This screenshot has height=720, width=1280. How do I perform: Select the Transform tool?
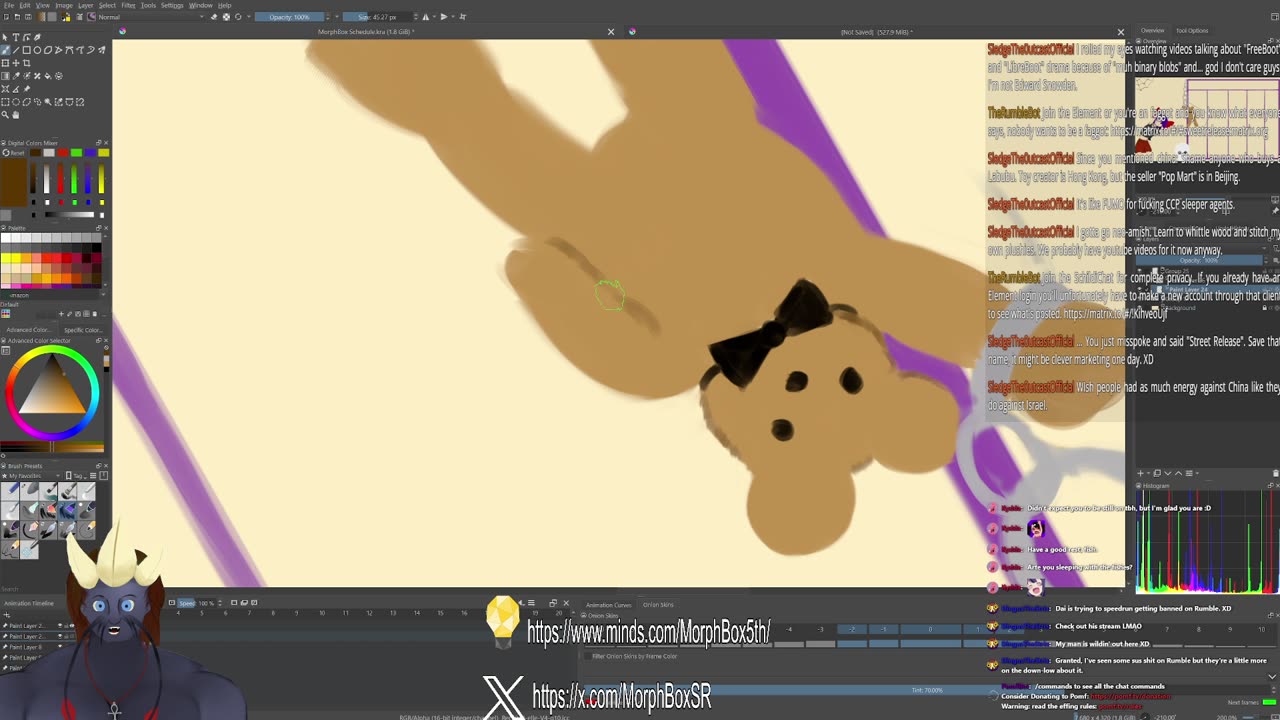[x=5, y=63]
